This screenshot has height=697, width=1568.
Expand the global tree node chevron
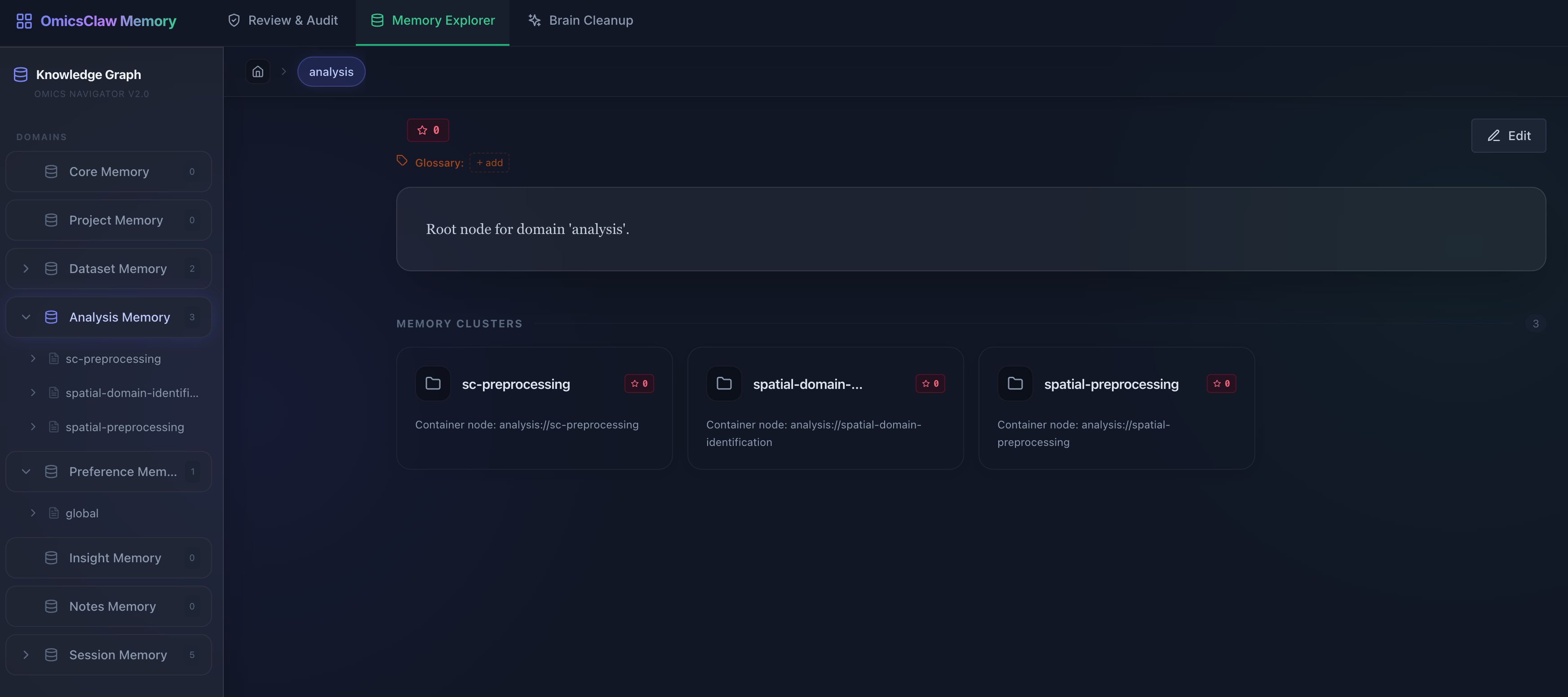(33, 513)
